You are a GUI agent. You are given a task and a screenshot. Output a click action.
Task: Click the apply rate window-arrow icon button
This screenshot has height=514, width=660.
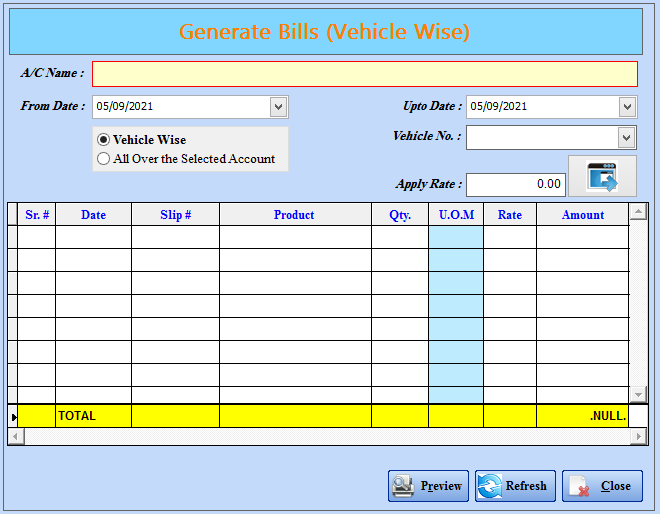602,176
